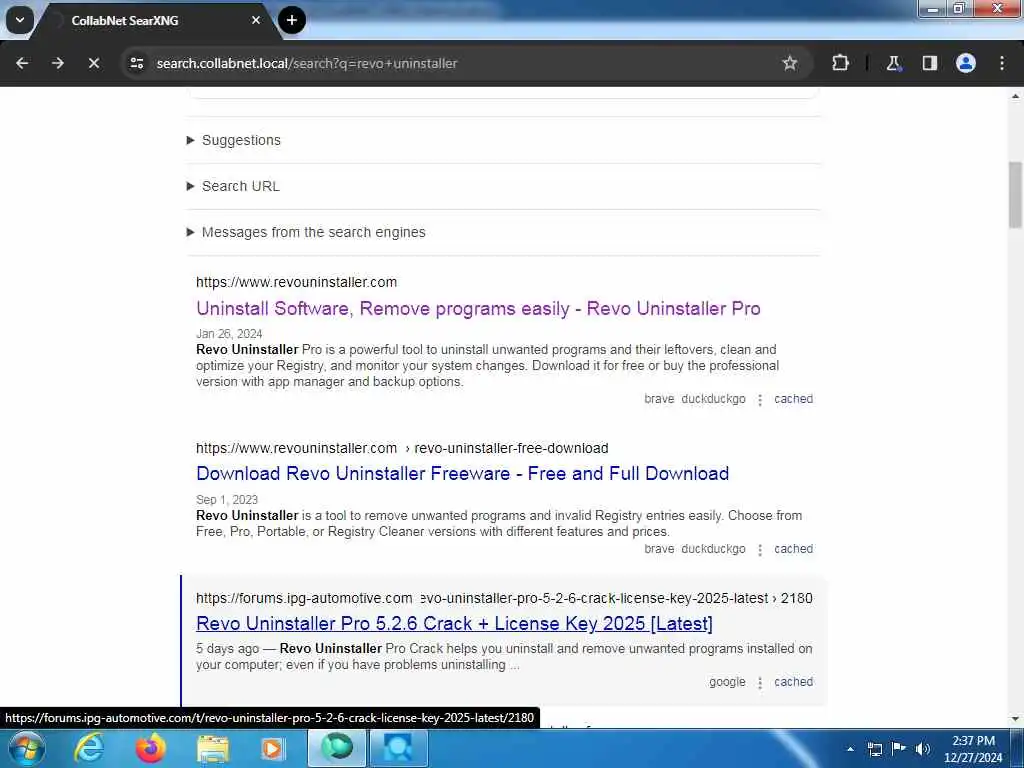Open cached link of Crack result

793,682
